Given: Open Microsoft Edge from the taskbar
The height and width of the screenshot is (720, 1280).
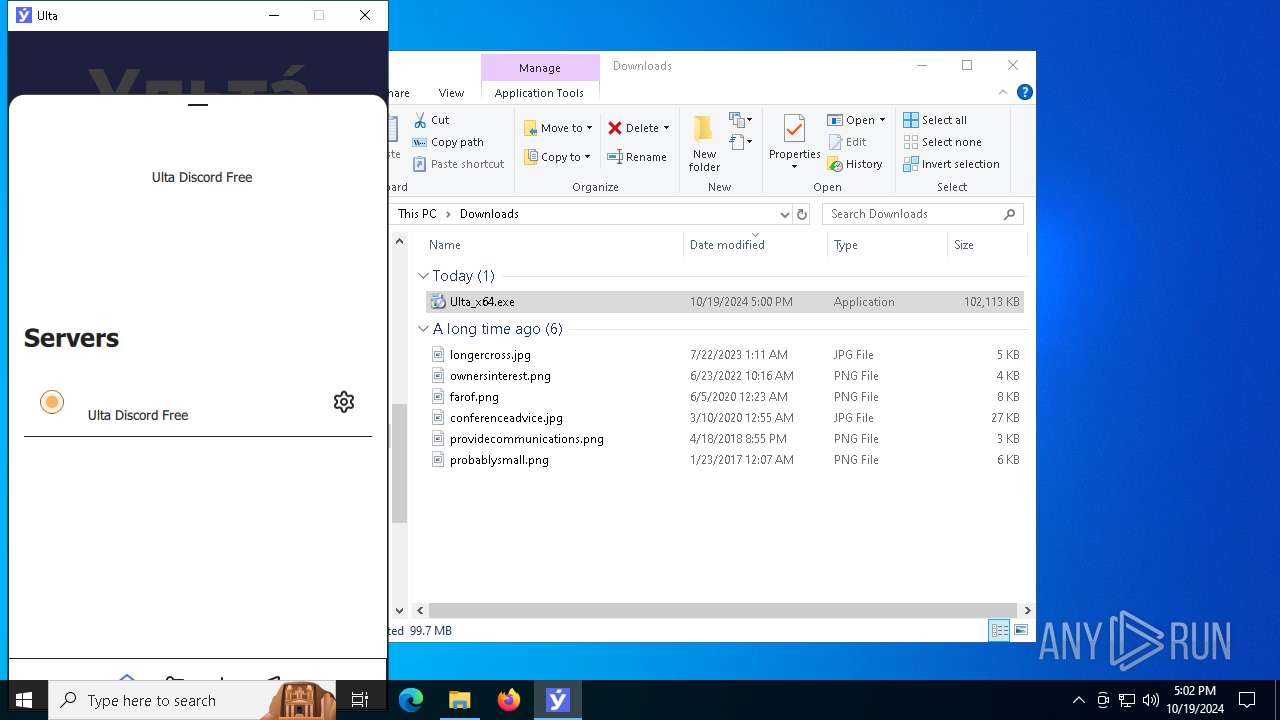Looking at the screenshot, I should pyautogui.click(x=411, y=700).
